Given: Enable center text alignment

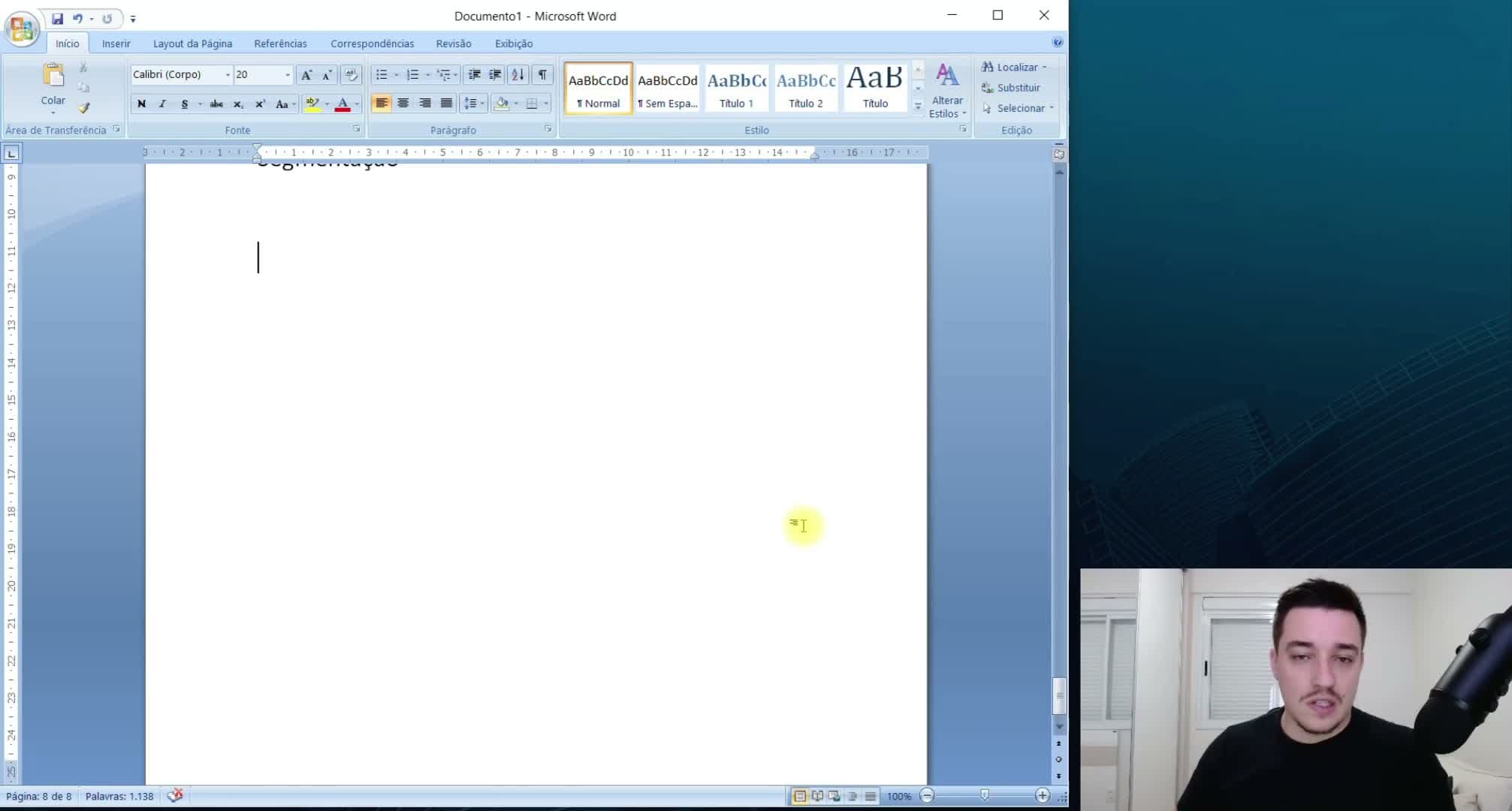Looking at the screenshot, I should pos(403,104).
